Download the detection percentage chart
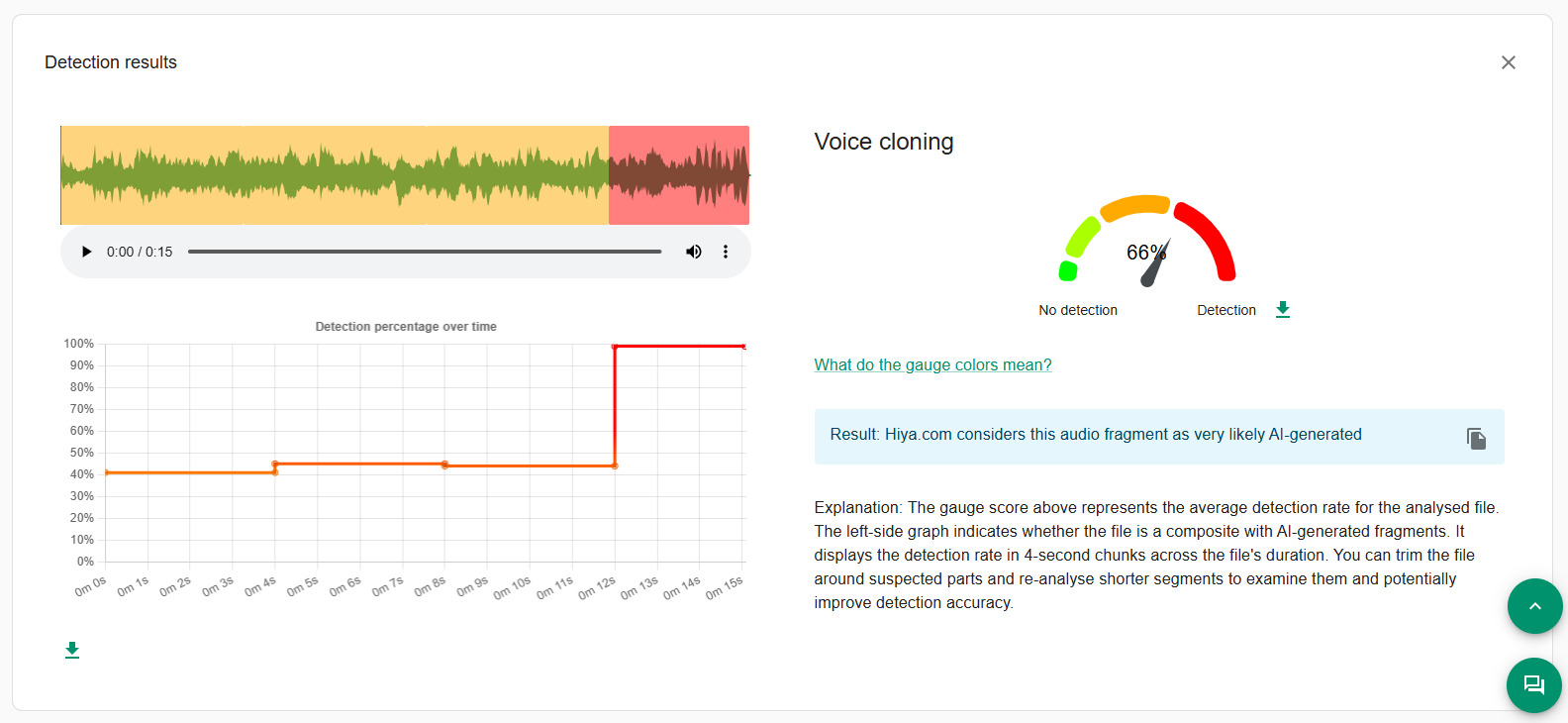This screenshot has width=1568, height=723. [72, 651]
